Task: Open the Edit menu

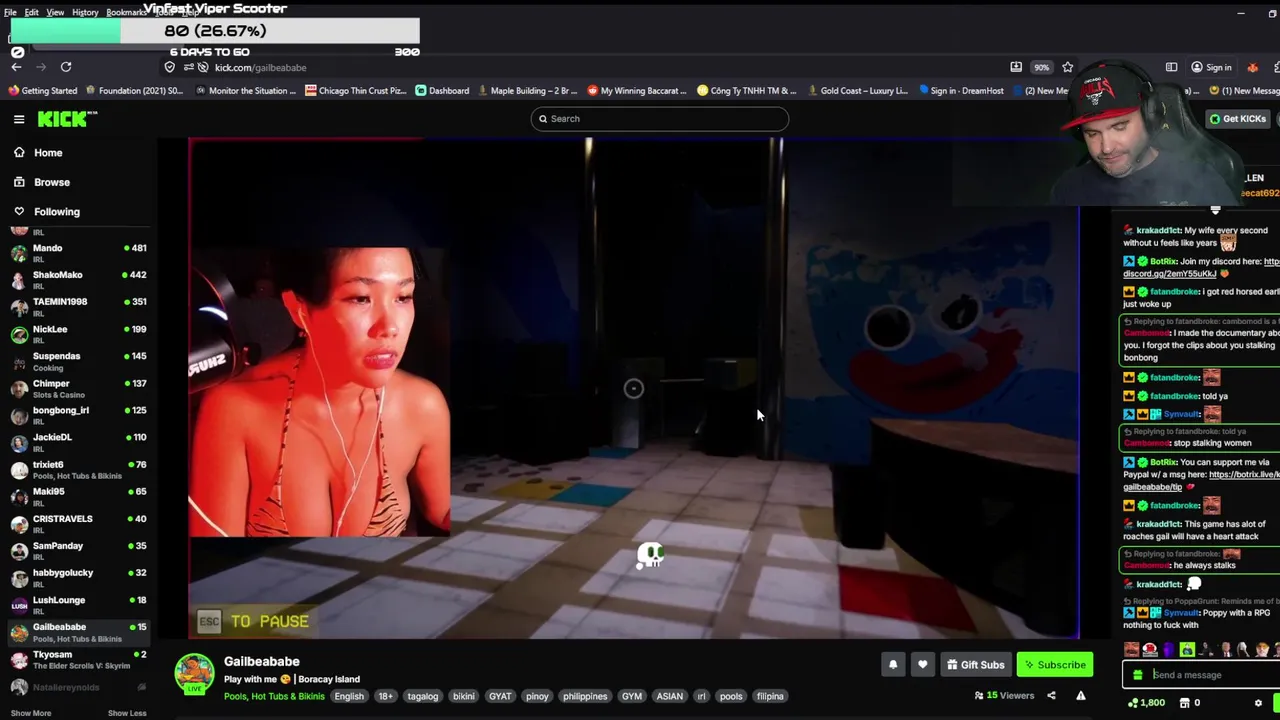Action: click(32, 12)
